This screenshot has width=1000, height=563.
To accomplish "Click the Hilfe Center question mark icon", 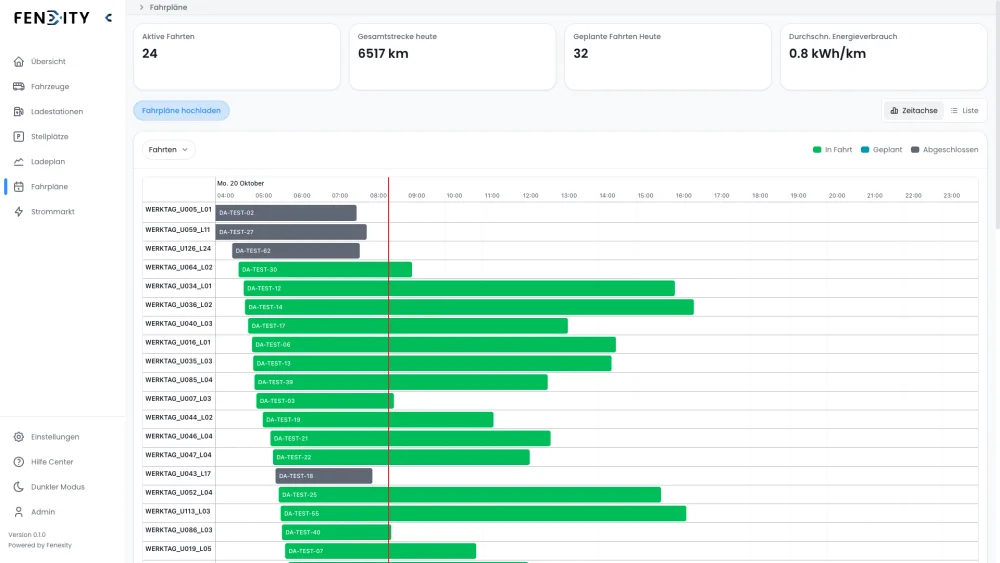I will [x=19, y=462].
